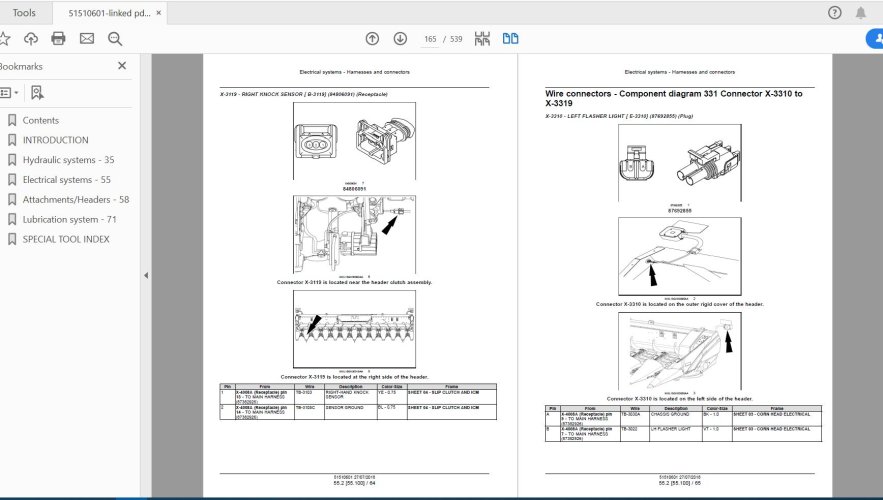Click the email envelope icon
Viewport: 883px width, 500px height.
86,39
